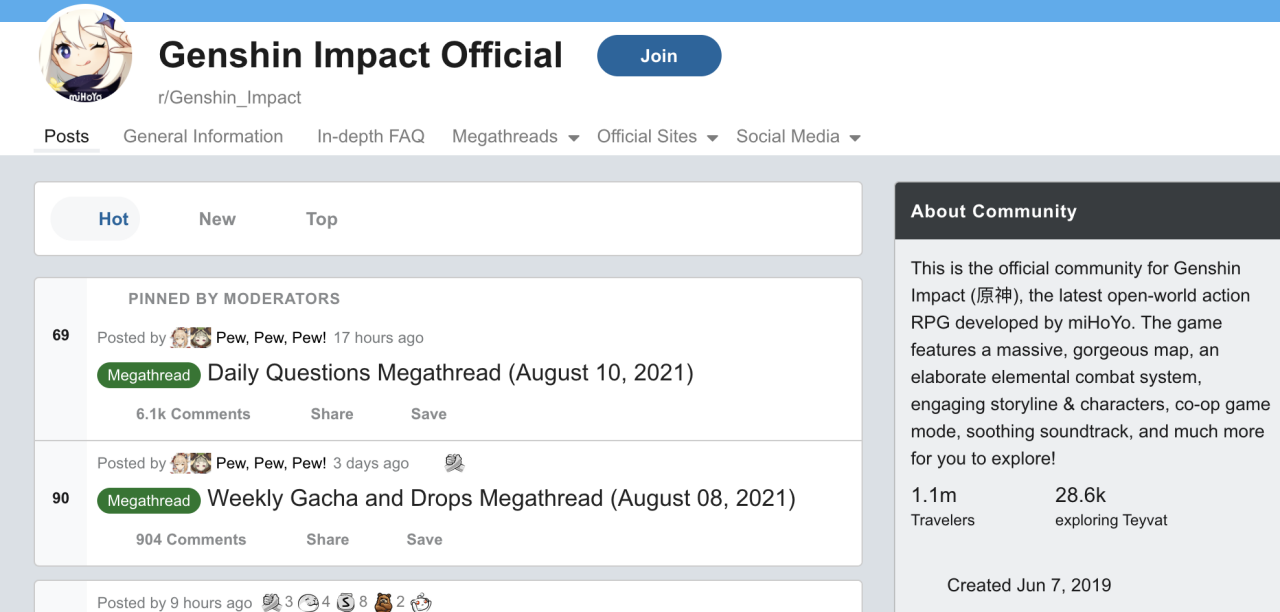This screenshot has height=612, width=1280.
Task: Open the Weekly Gacha and Drops Megathread title
Action: coord(501,498)
